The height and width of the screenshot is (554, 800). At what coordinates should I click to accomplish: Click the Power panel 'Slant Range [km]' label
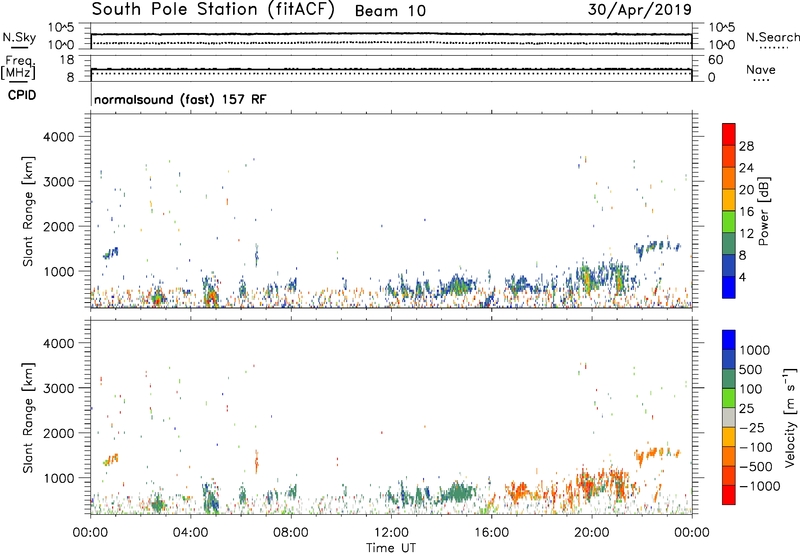[28, 211]
